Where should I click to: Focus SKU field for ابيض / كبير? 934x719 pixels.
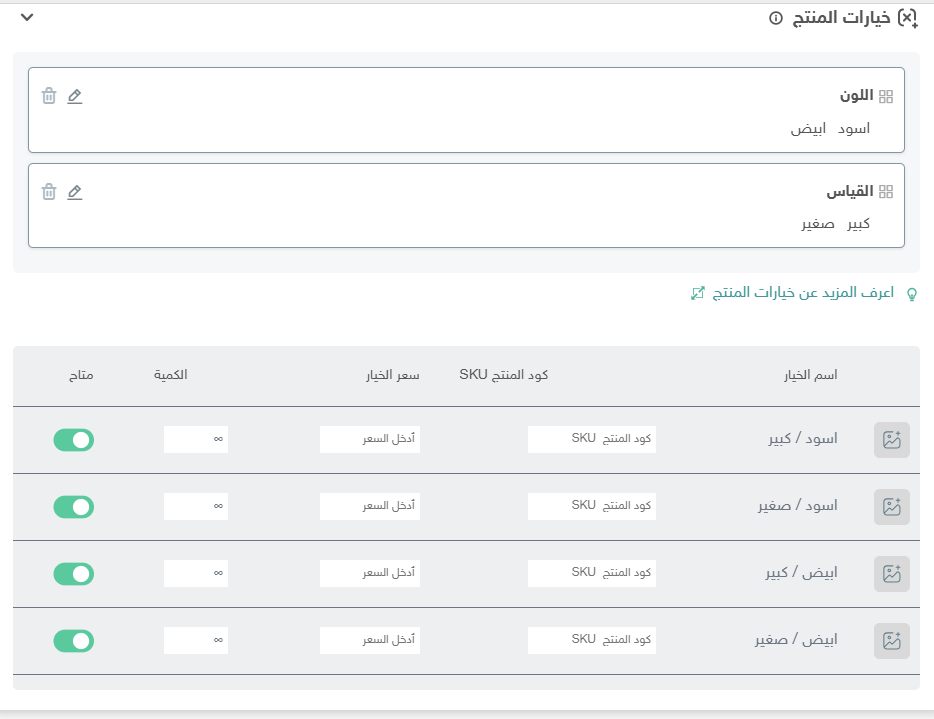591,574
